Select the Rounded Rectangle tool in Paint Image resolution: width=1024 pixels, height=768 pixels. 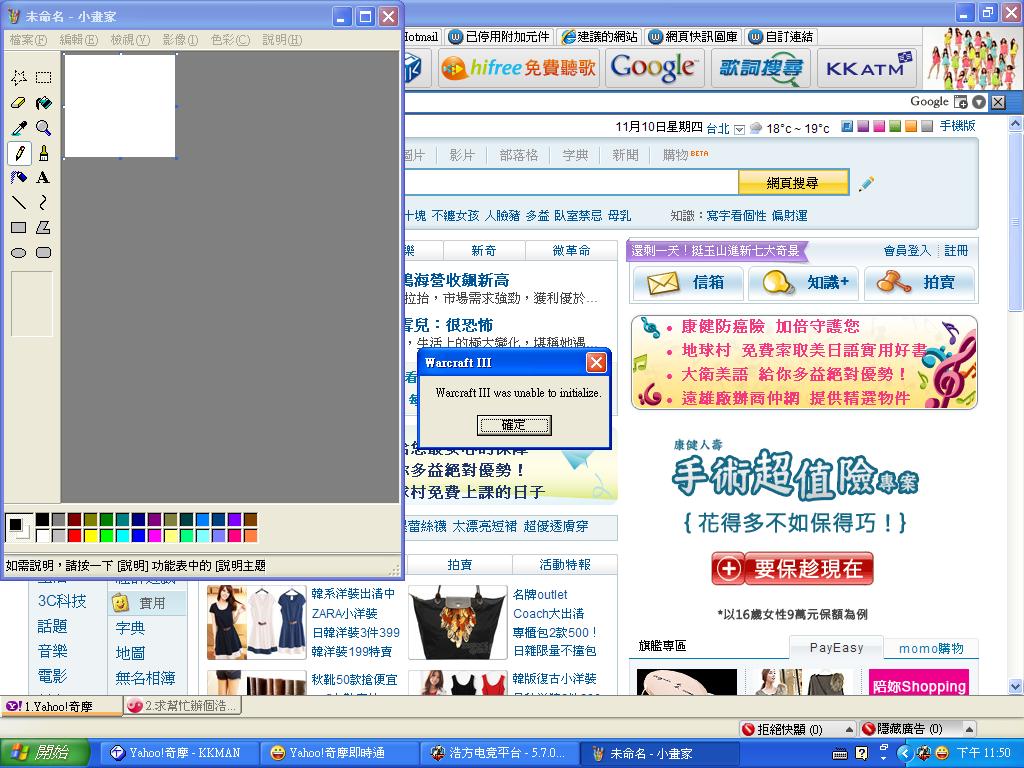tap(44, 253)
